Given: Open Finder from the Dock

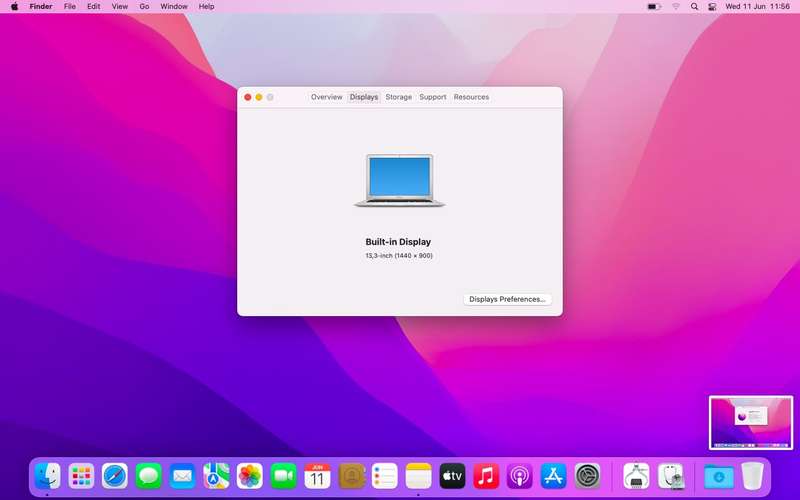Looking at the screenshot, I should pyautogui.click(x=47, y=476).
